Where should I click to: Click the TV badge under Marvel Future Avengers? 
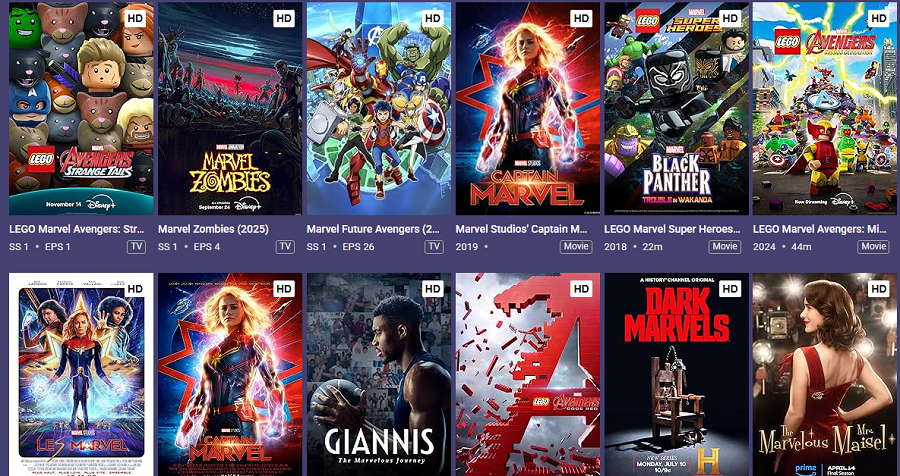pyautogui.click(x=434, y=247)
